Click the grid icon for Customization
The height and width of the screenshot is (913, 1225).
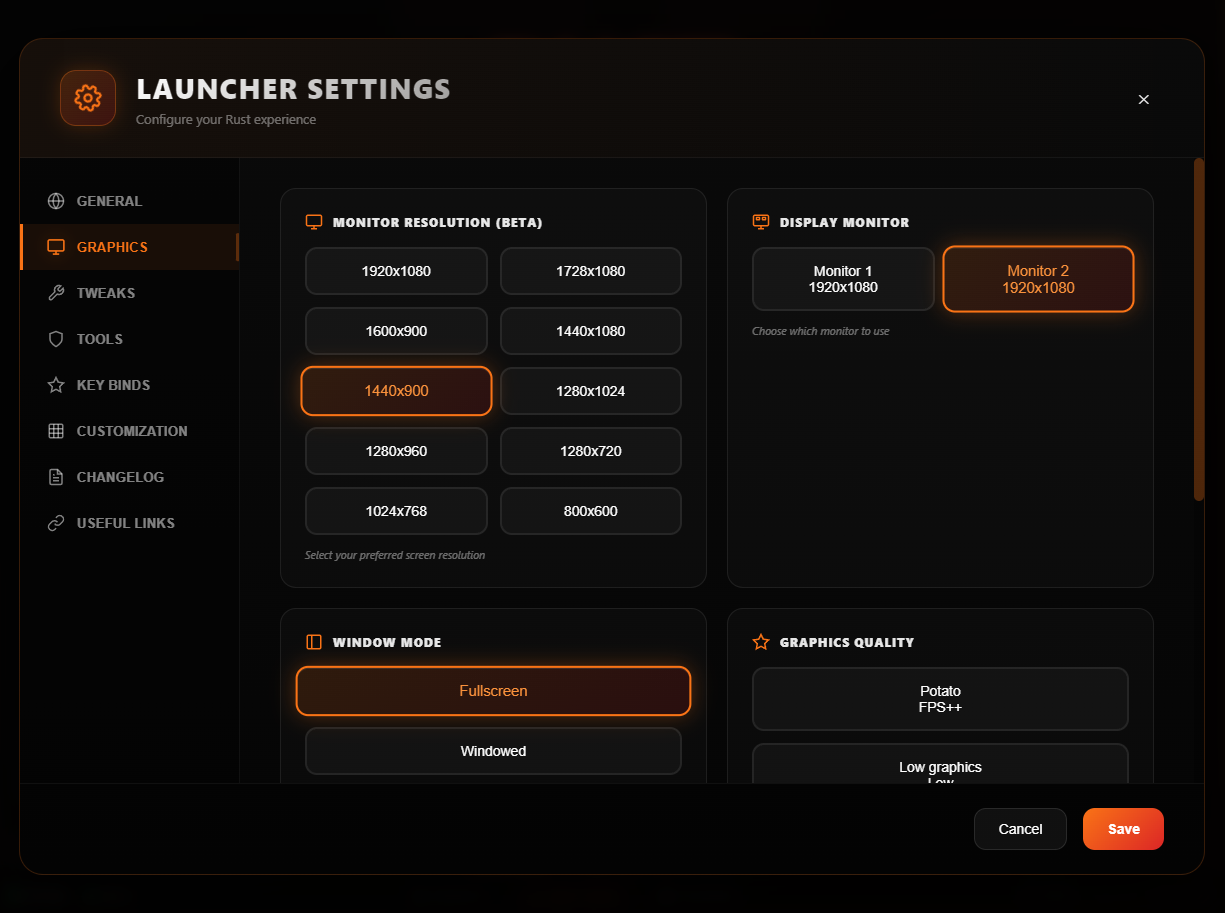pyautogui.click(x=56, y=431)
